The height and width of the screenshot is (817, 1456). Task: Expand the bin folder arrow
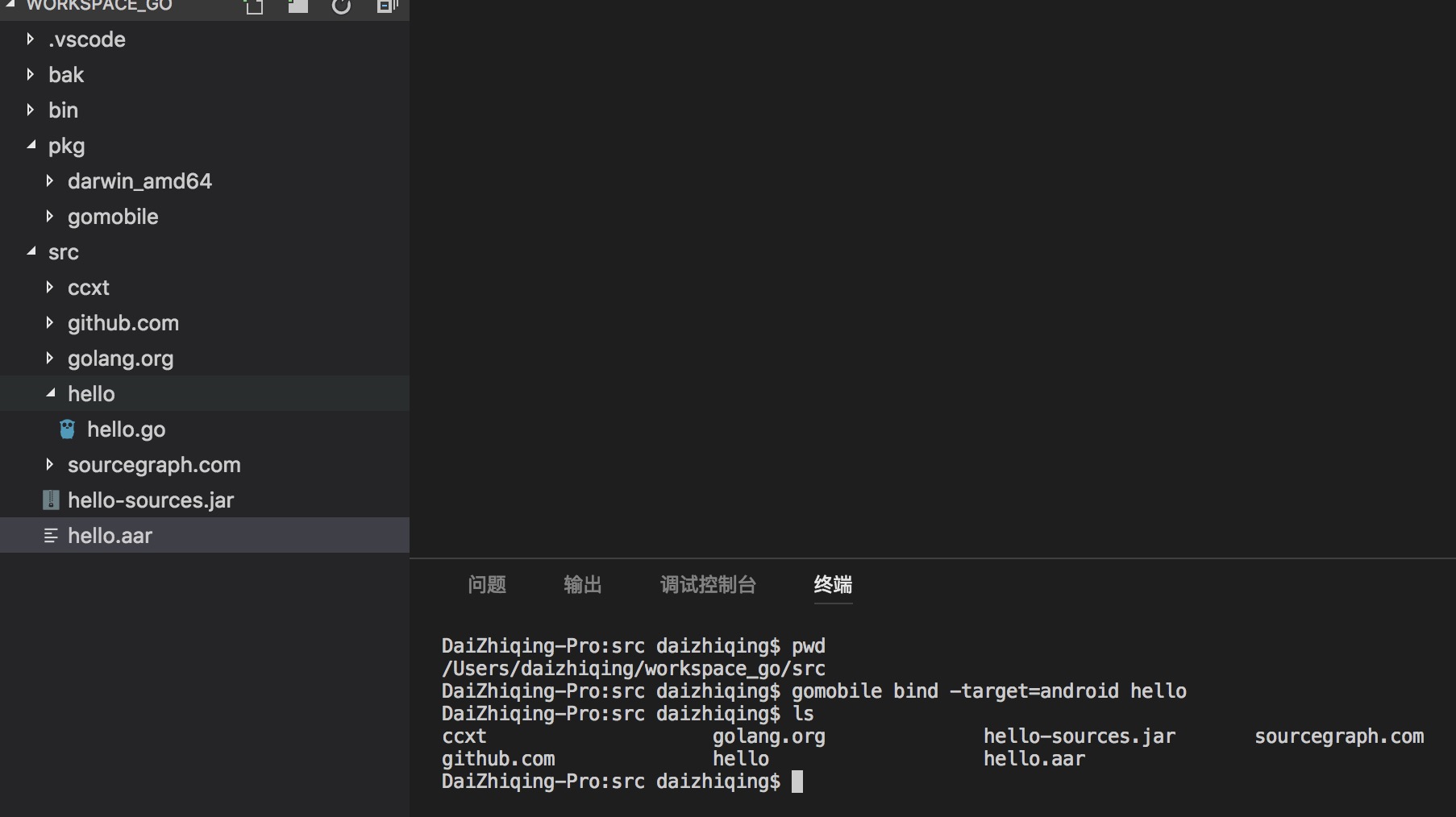tap(30, 110)
